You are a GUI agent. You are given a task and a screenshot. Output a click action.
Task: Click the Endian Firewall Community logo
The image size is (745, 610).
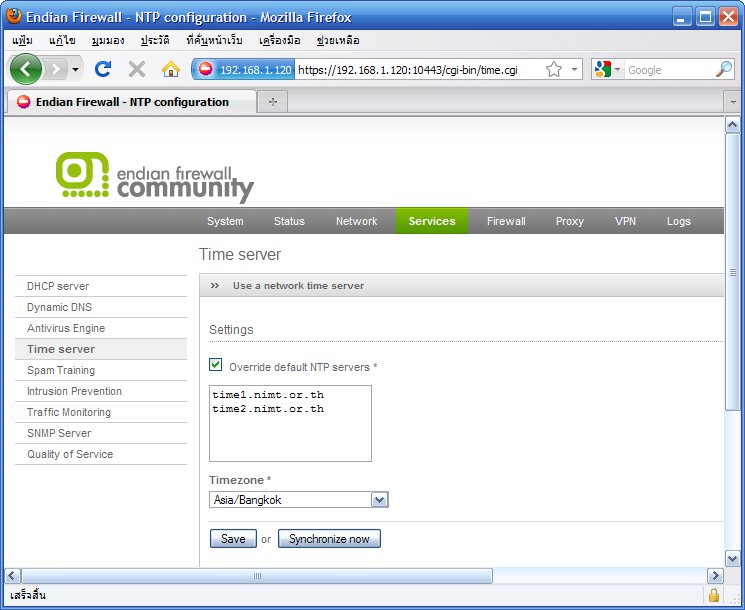155,177
